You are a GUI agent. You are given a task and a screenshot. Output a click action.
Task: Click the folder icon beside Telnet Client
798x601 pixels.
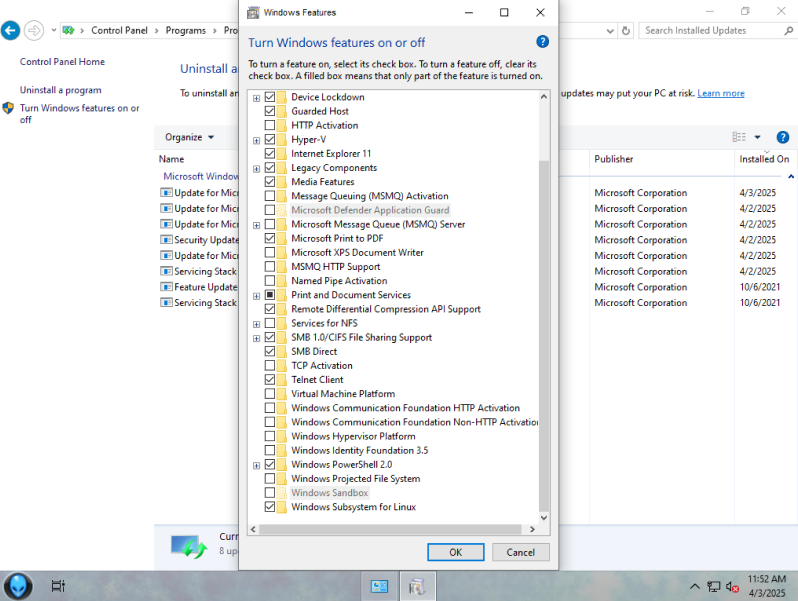tap(282, 380)
